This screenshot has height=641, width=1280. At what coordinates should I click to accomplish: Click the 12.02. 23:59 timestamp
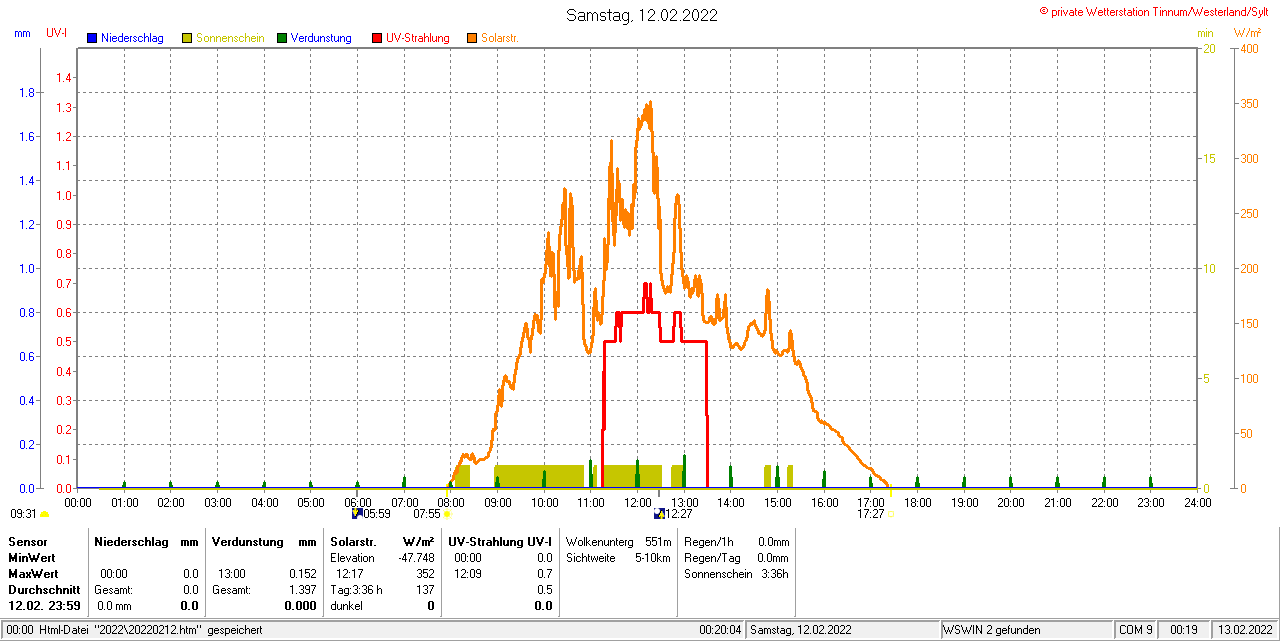tap(44, 605)
